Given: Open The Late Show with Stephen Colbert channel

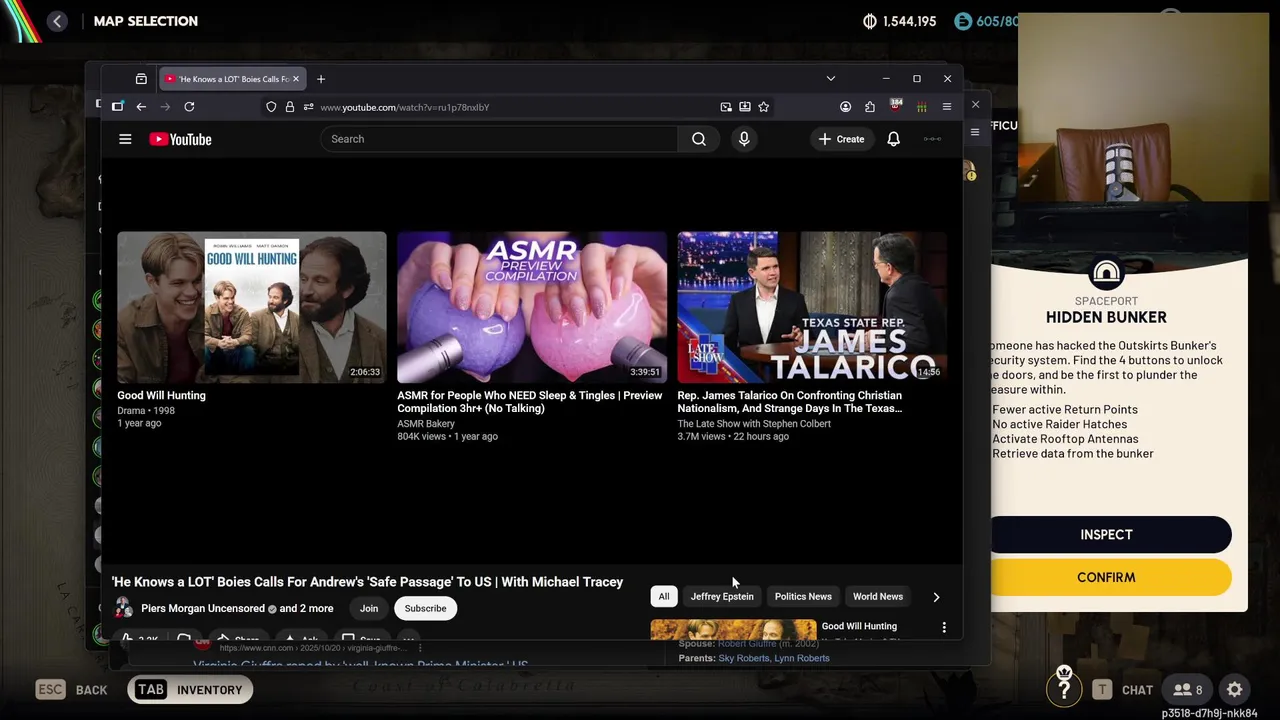Looking at the screenshot, I should [x=754, y=424].
